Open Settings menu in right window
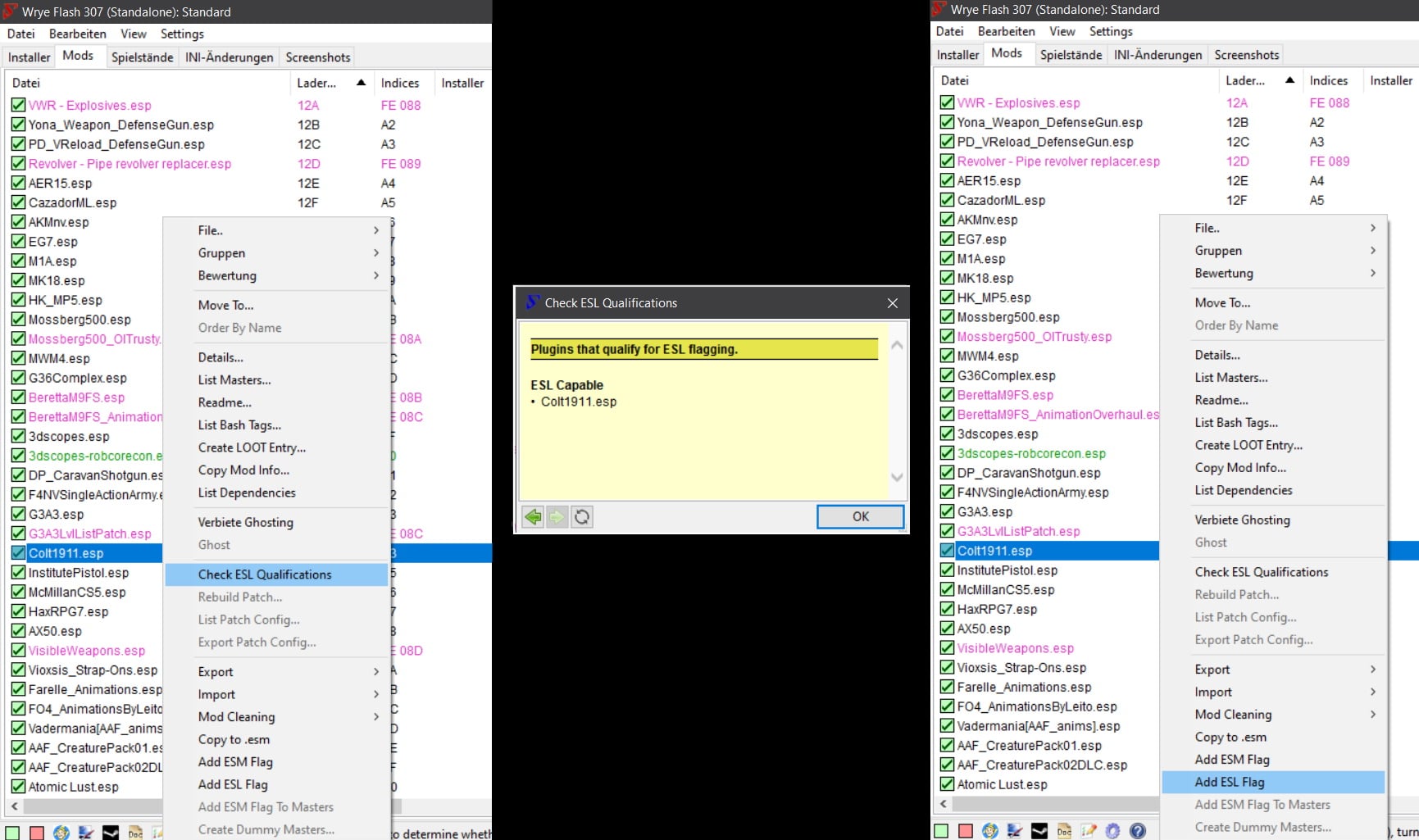Viewport: 1419px width, 840px height. point(1111,31)
